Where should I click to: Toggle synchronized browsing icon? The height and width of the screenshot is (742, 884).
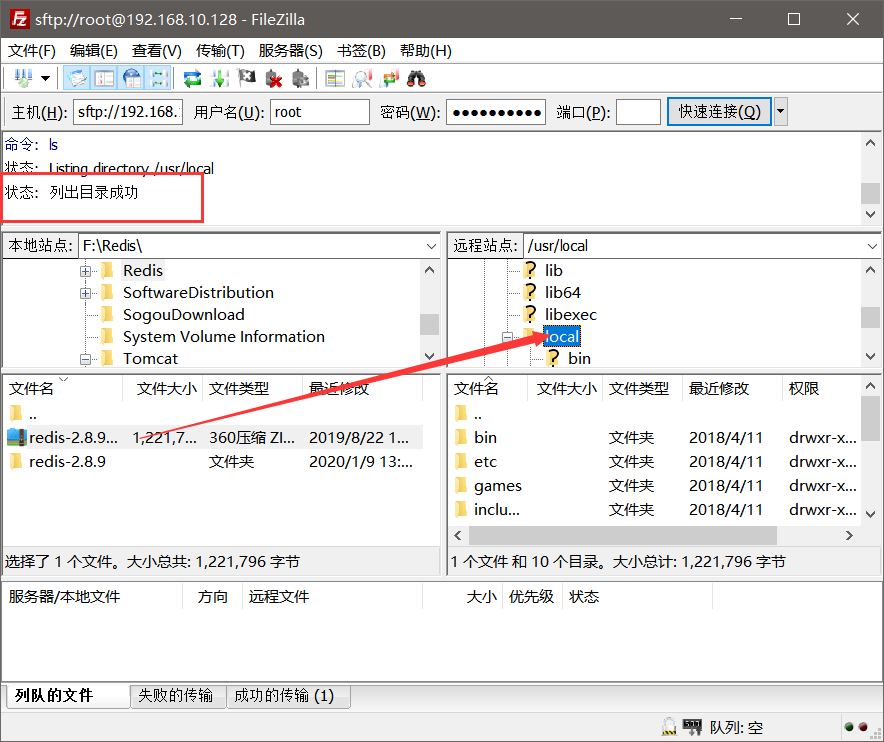tap(389, 78)
